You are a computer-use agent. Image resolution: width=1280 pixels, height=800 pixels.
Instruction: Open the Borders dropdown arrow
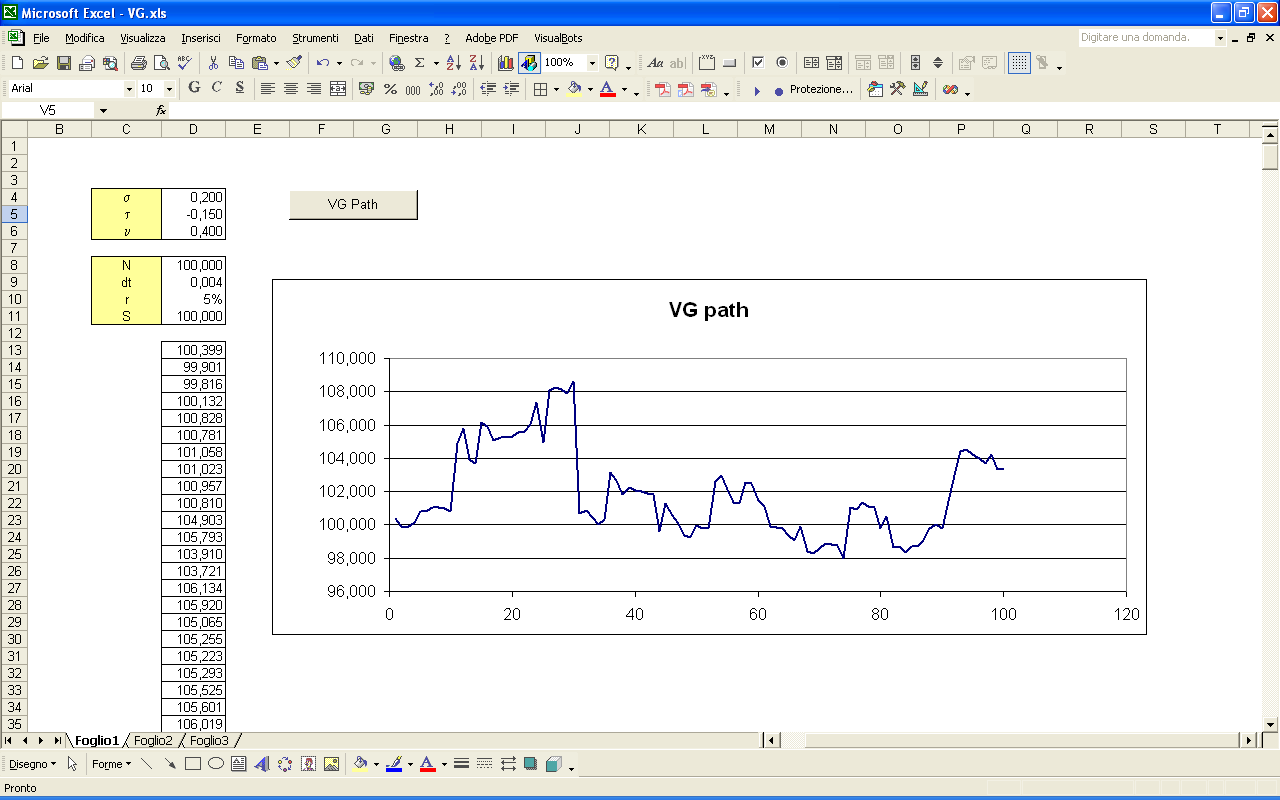tap(556, 89)
